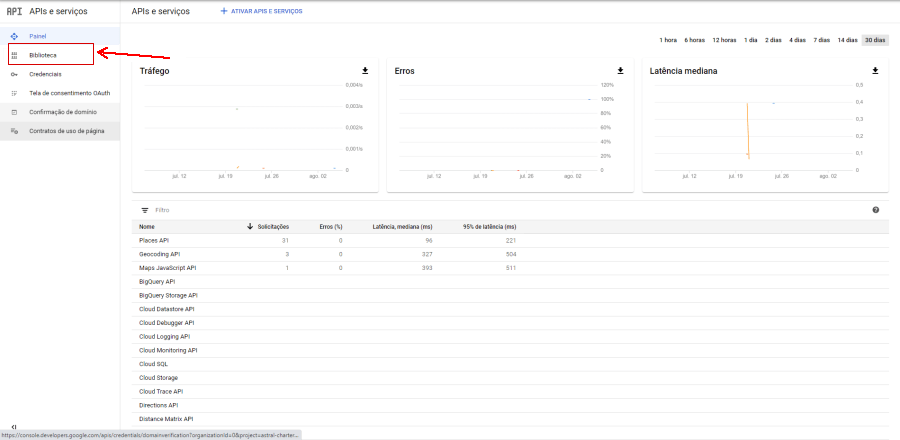Screen dimensions: 900x440
Task: Go to Credenciais page
Action: point(60,74)
